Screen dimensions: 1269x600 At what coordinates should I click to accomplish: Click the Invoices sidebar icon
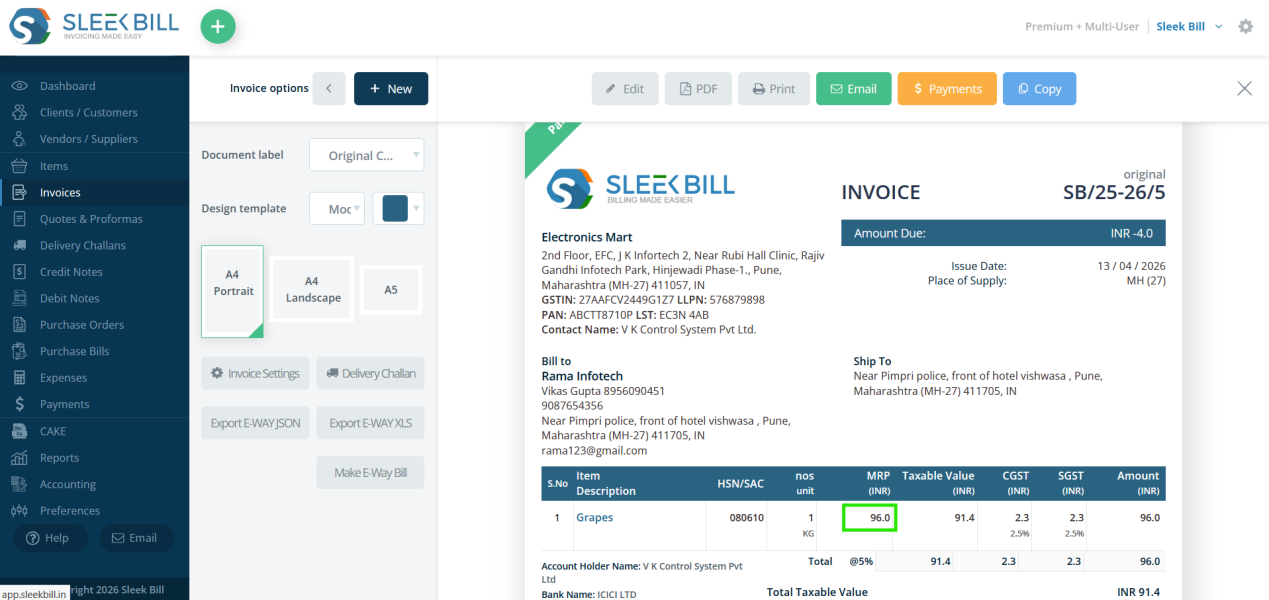[x=19, y=192]
